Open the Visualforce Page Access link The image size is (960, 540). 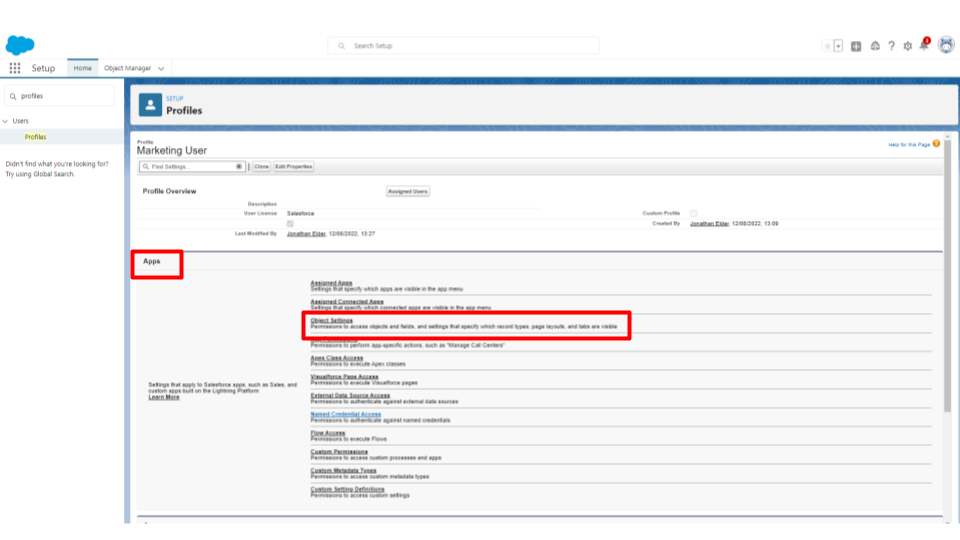pyautogui.click(x=344, y=377)
